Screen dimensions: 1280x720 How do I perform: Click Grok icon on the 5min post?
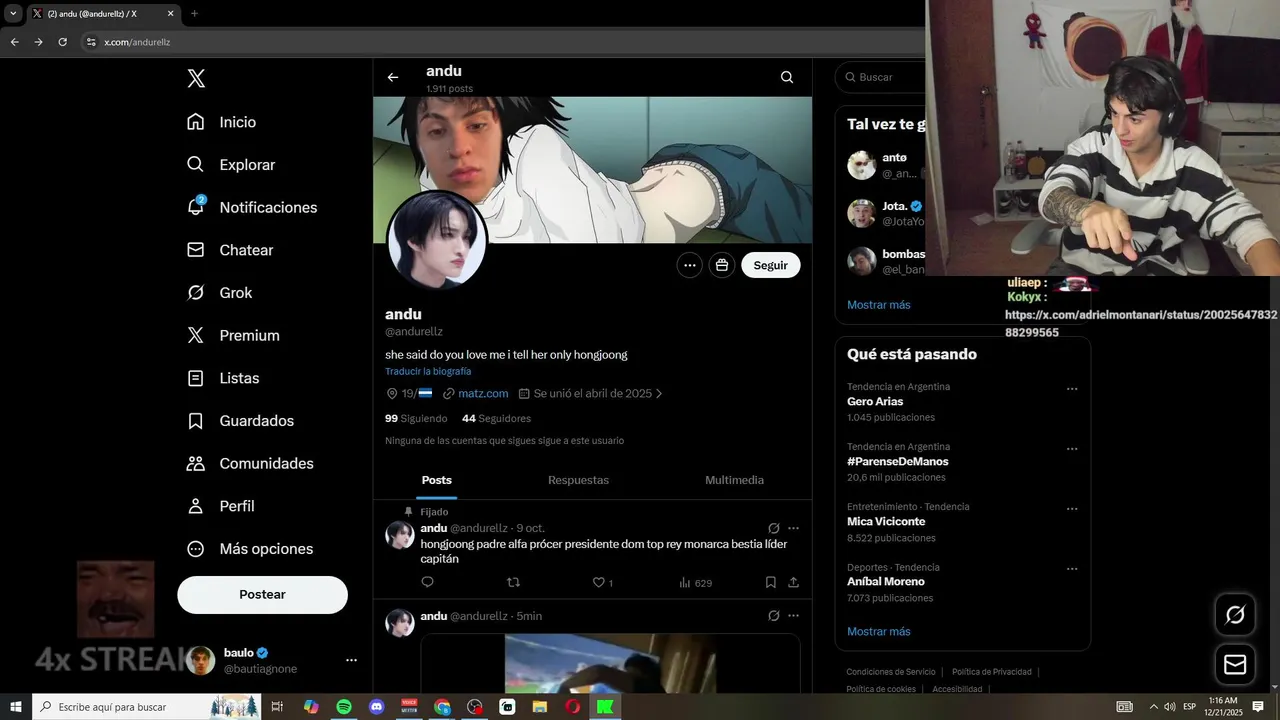(x=774, y=616)
